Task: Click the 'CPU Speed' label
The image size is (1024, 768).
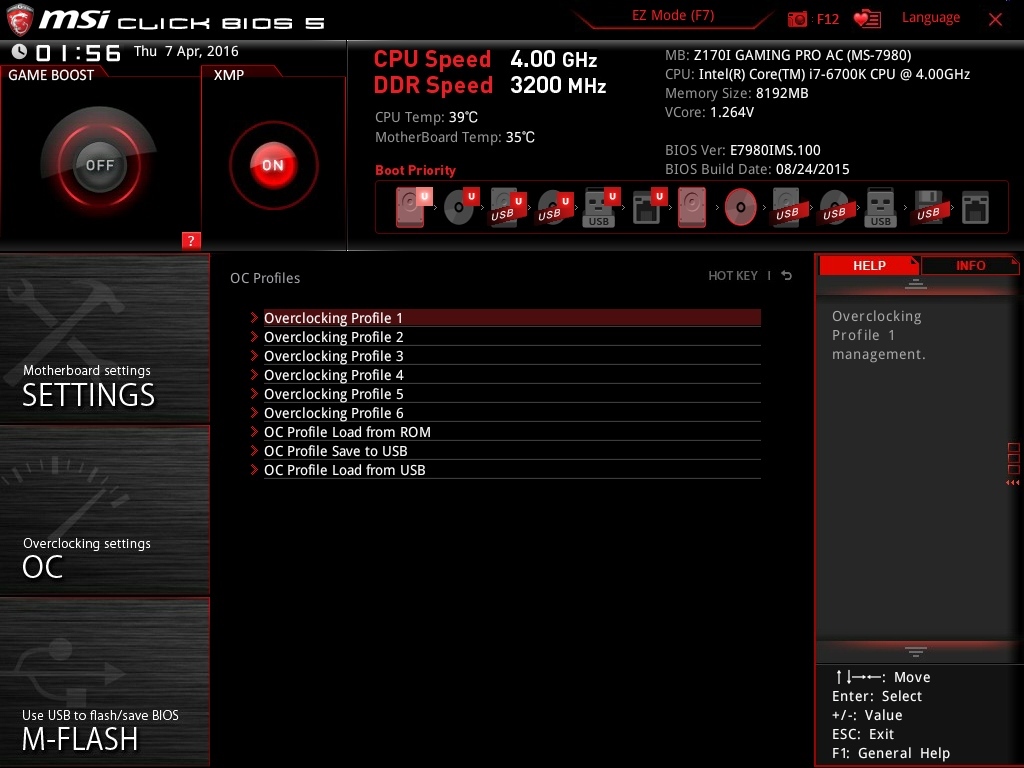Action: [x=432, y=59]
